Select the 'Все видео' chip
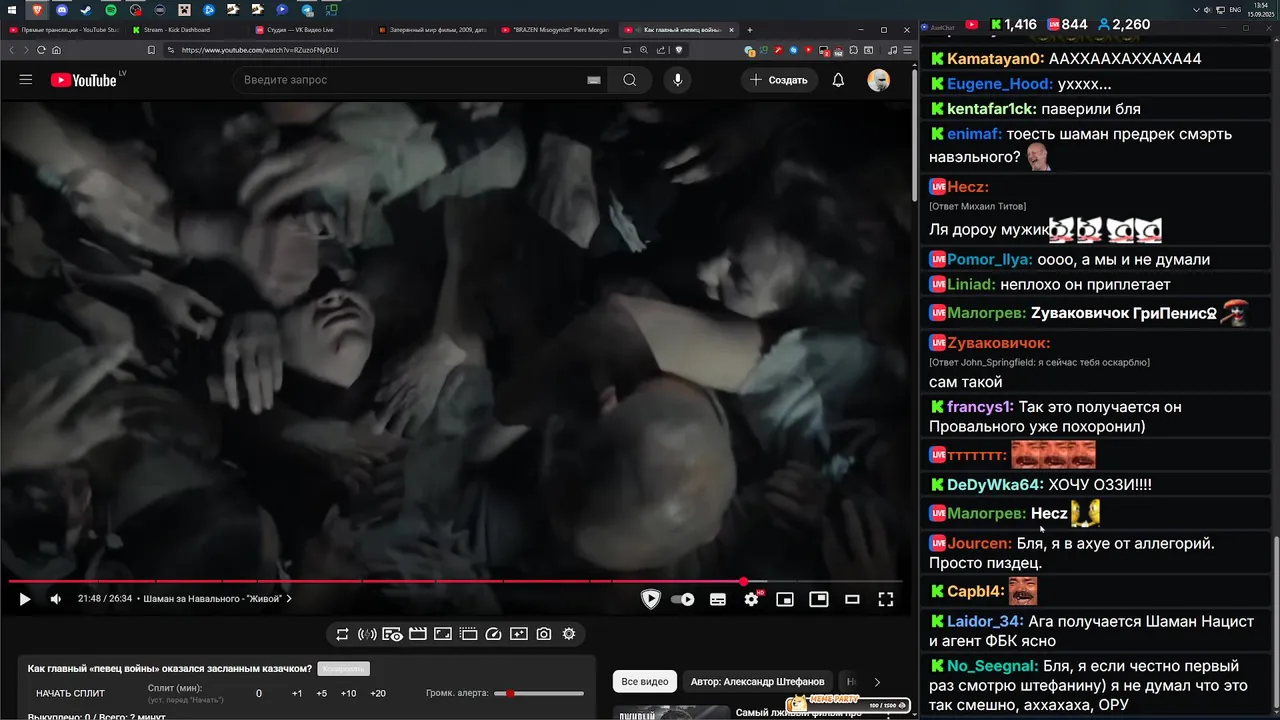Viewport: 1280px width, 720px height. 645,682
